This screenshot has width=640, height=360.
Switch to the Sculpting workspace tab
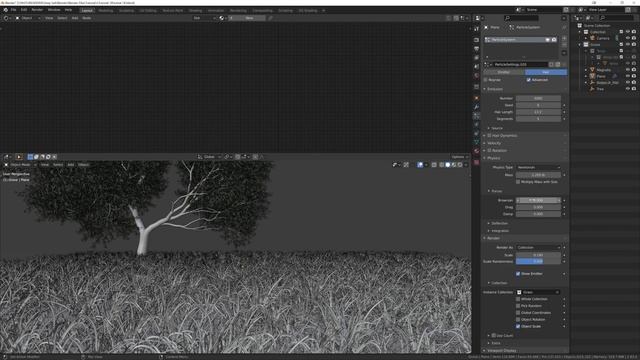point(127,10)
